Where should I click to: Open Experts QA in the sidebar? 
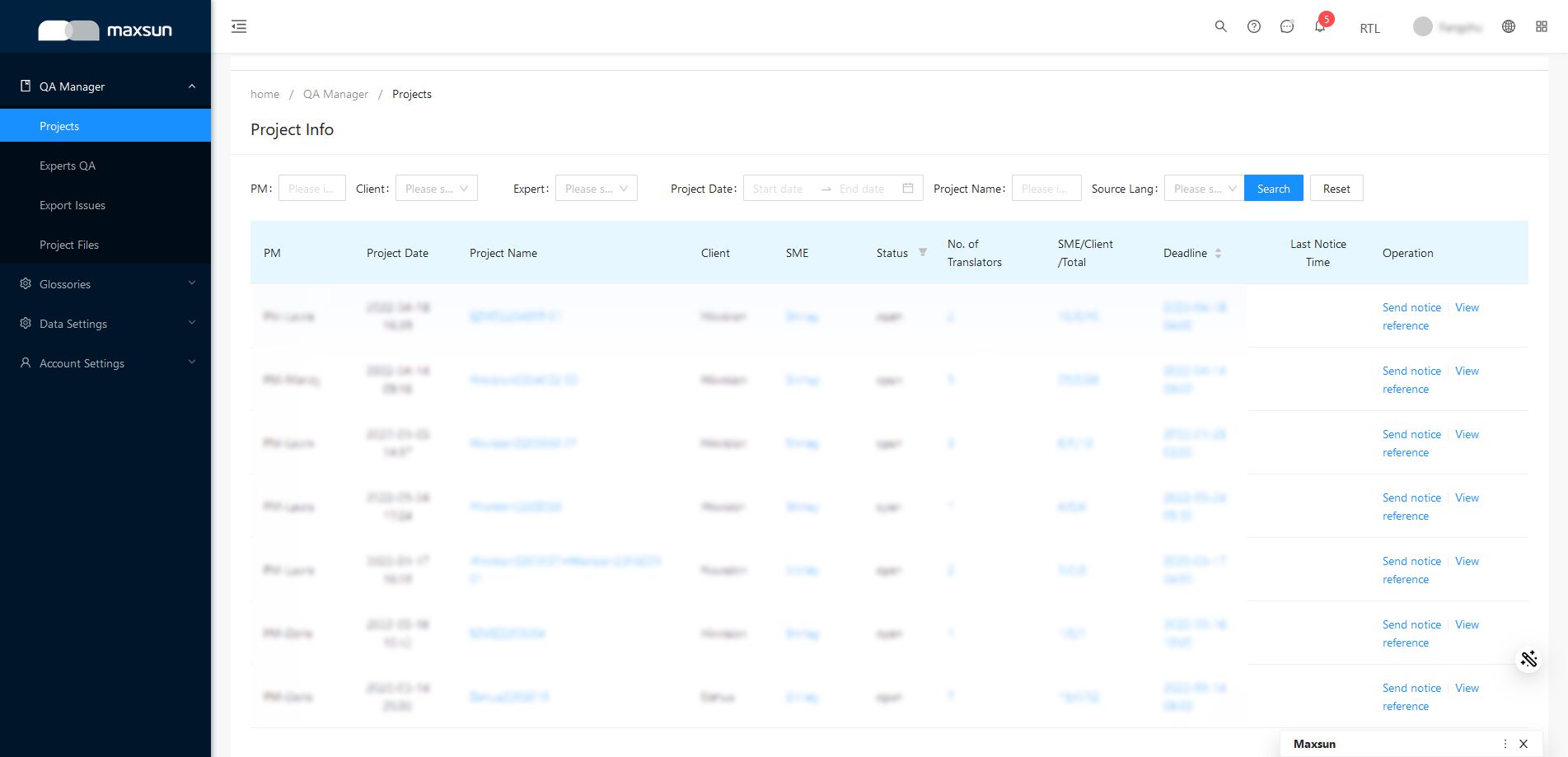coord(68,166)
